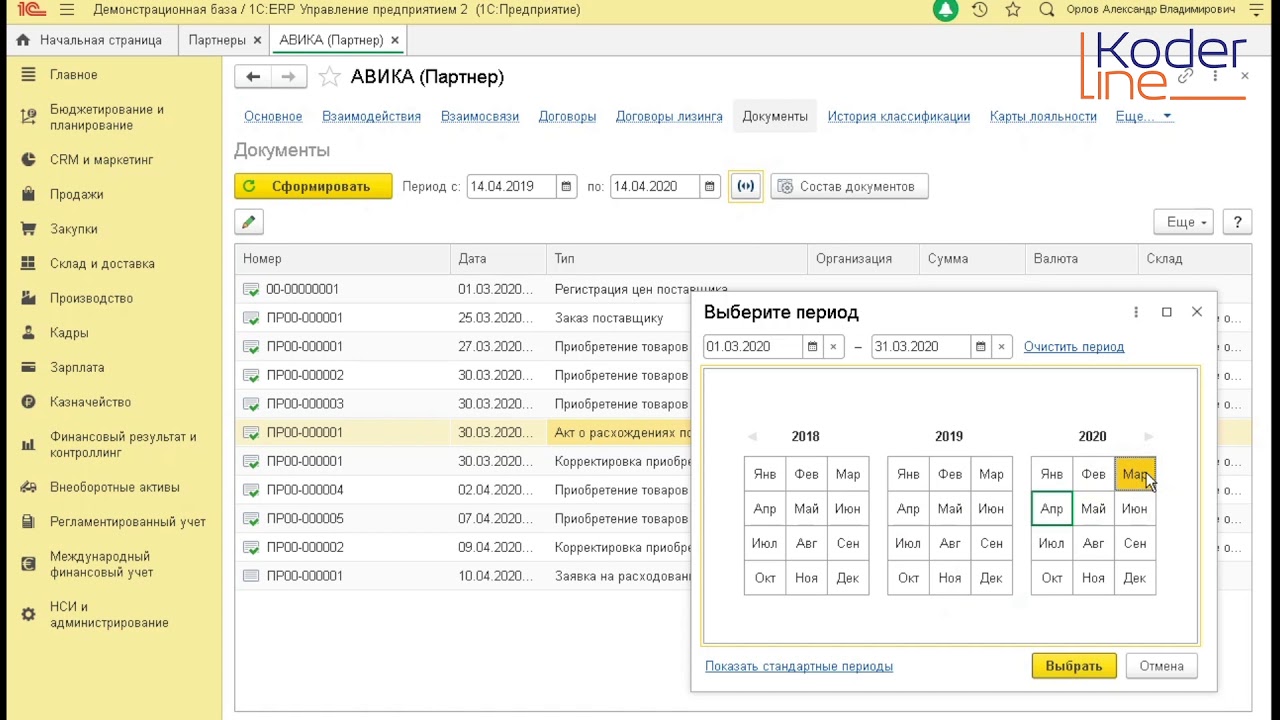This screenshot has width=1280, height=720.
Task: Sort table by Дата column header
Action: (499, 259)
